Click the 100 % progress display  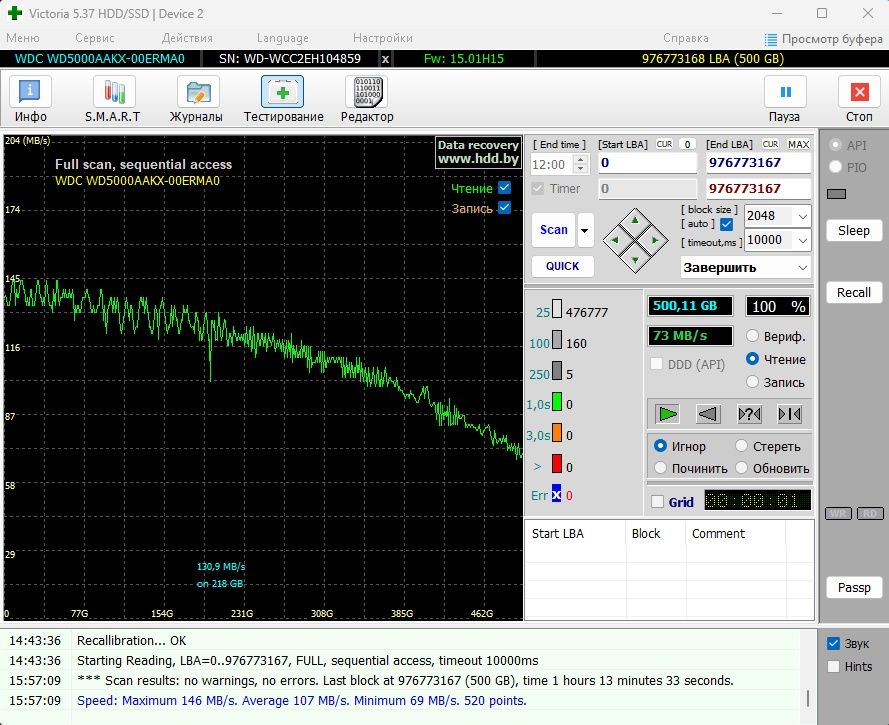778,307
